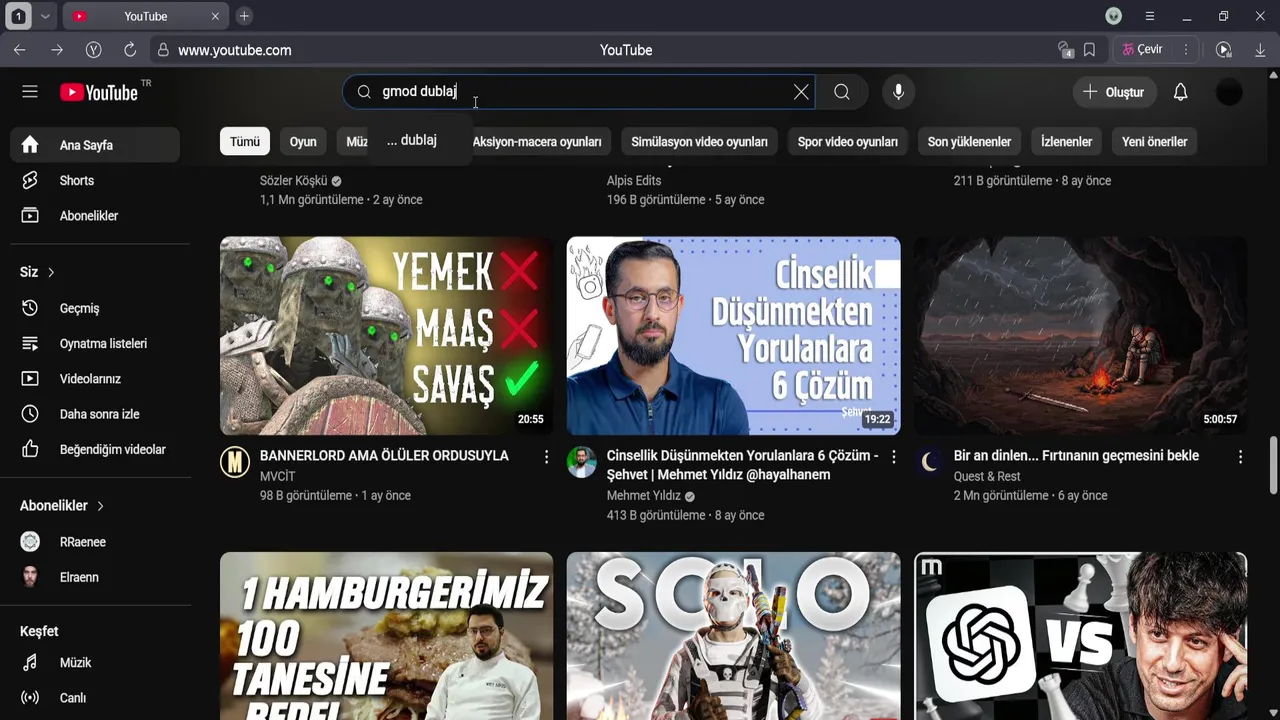Open the BANNERLORD AMA ÖLÜLER ORDUSUYLA thumbnail

click(386, 336)
